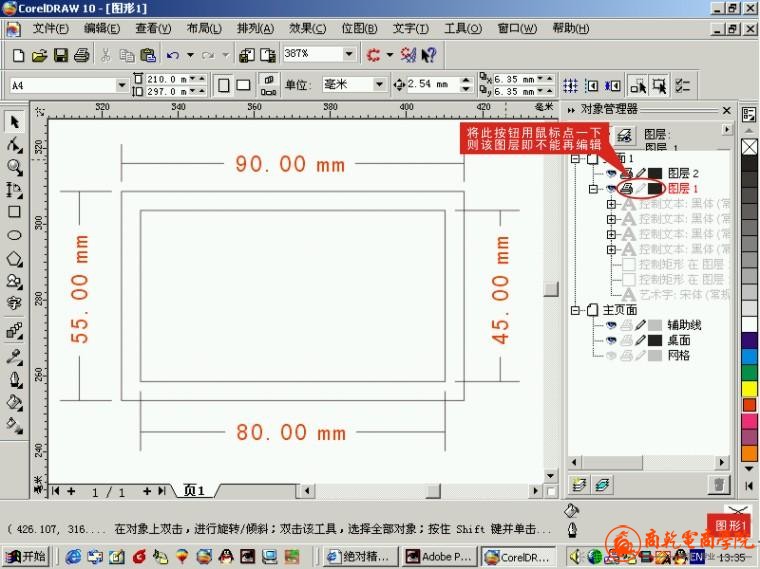Open the 排列(A) menu

point(255,29)
